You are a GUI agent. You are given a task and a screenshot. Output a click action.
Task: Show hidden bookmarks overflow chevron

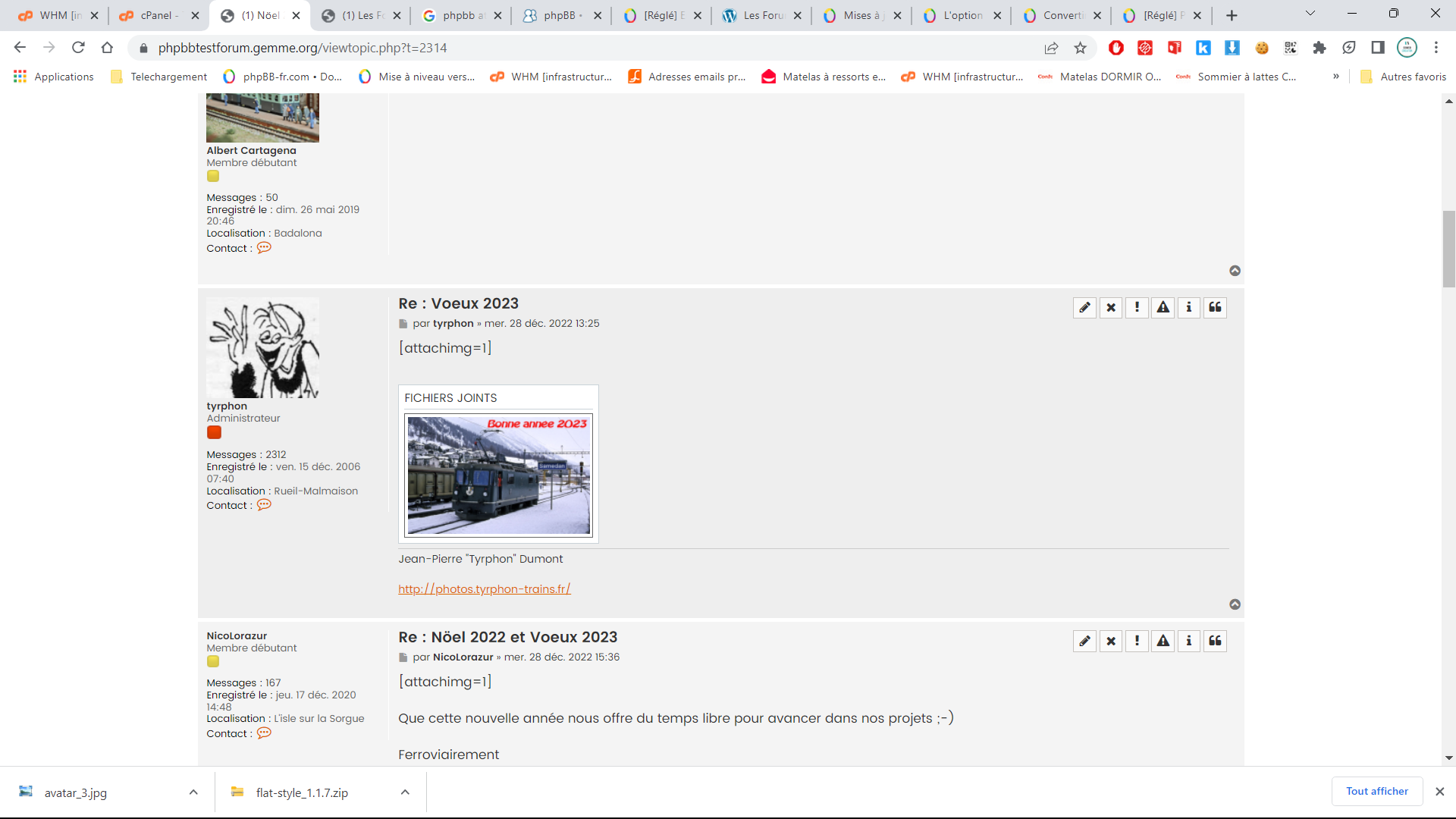(x=1336, y=77)
